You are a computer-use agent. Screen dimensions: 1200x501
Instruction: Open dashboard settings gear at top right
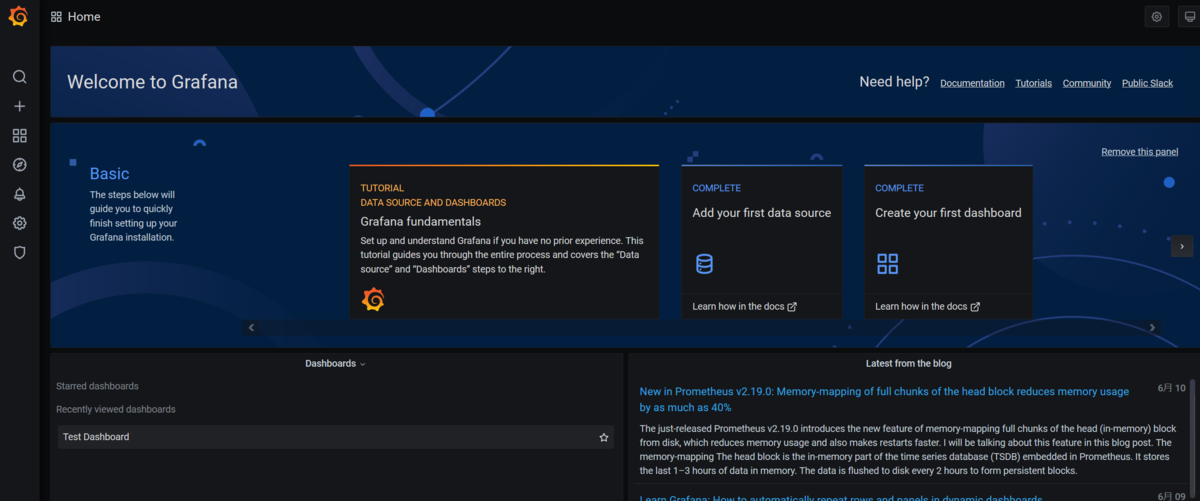click(1157, 17)
